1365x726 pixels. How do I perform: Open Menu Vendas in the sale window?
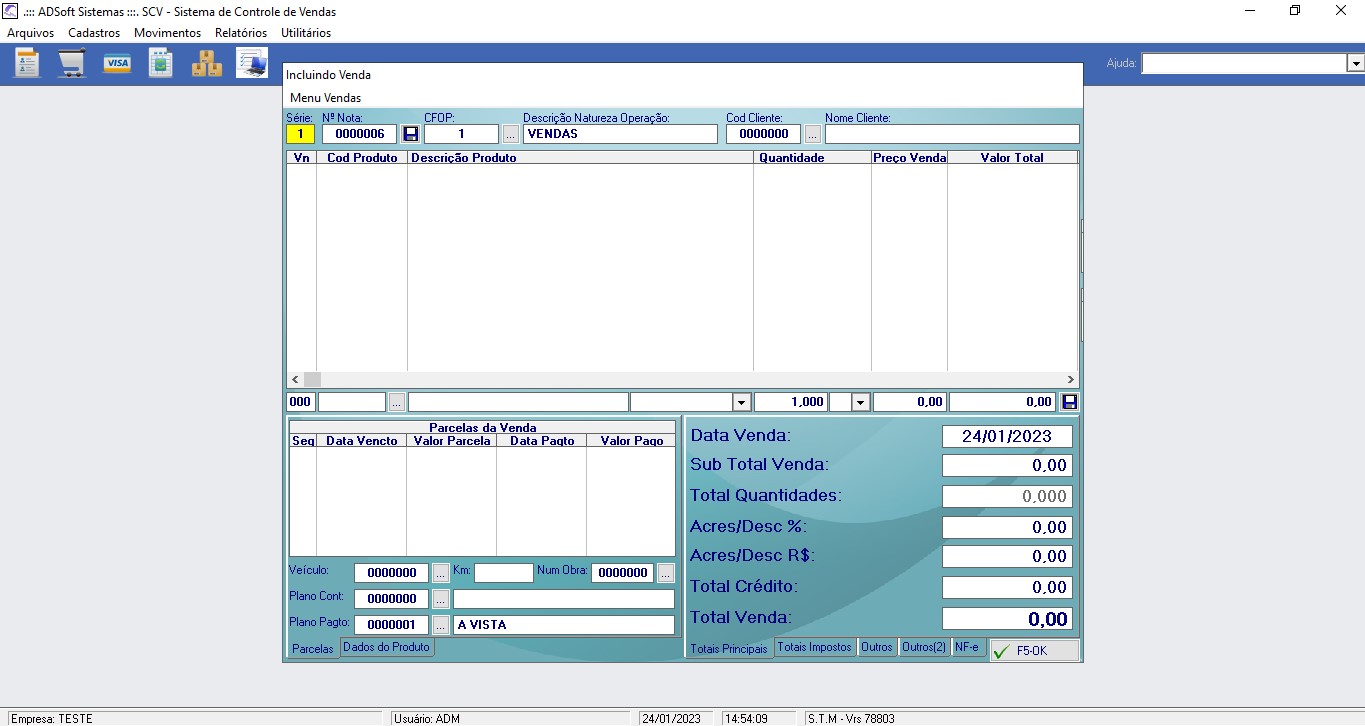326,98
